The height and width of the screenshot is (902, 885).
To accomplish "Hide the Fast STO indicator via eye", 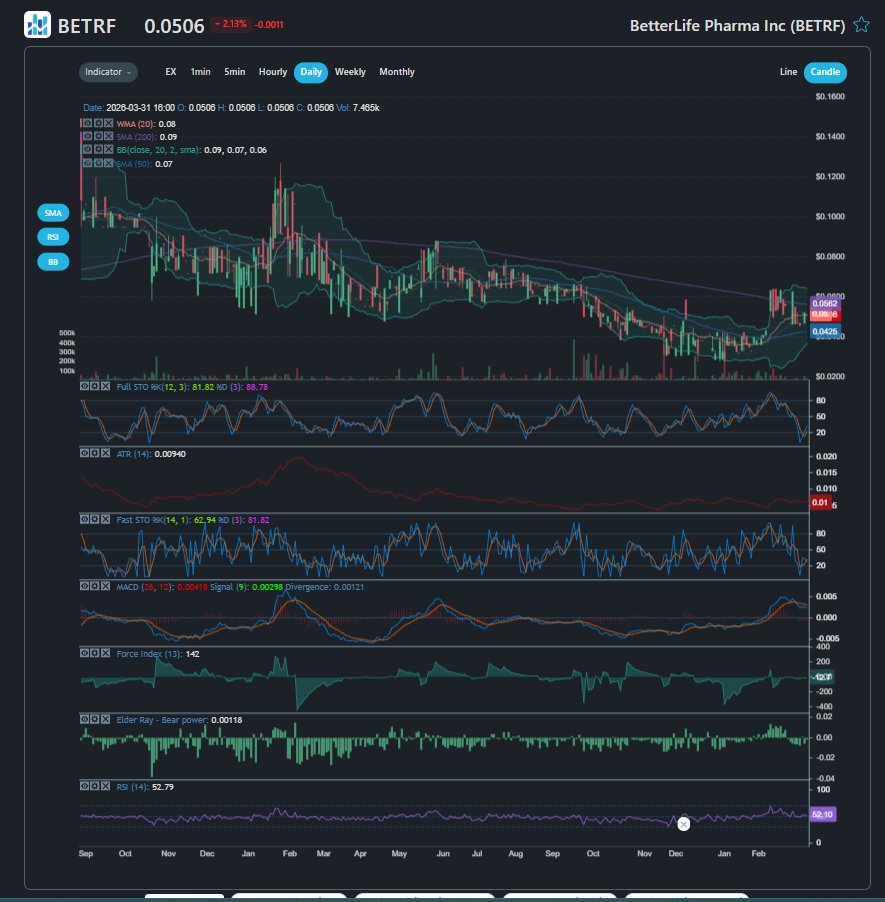I will [85, 519].
